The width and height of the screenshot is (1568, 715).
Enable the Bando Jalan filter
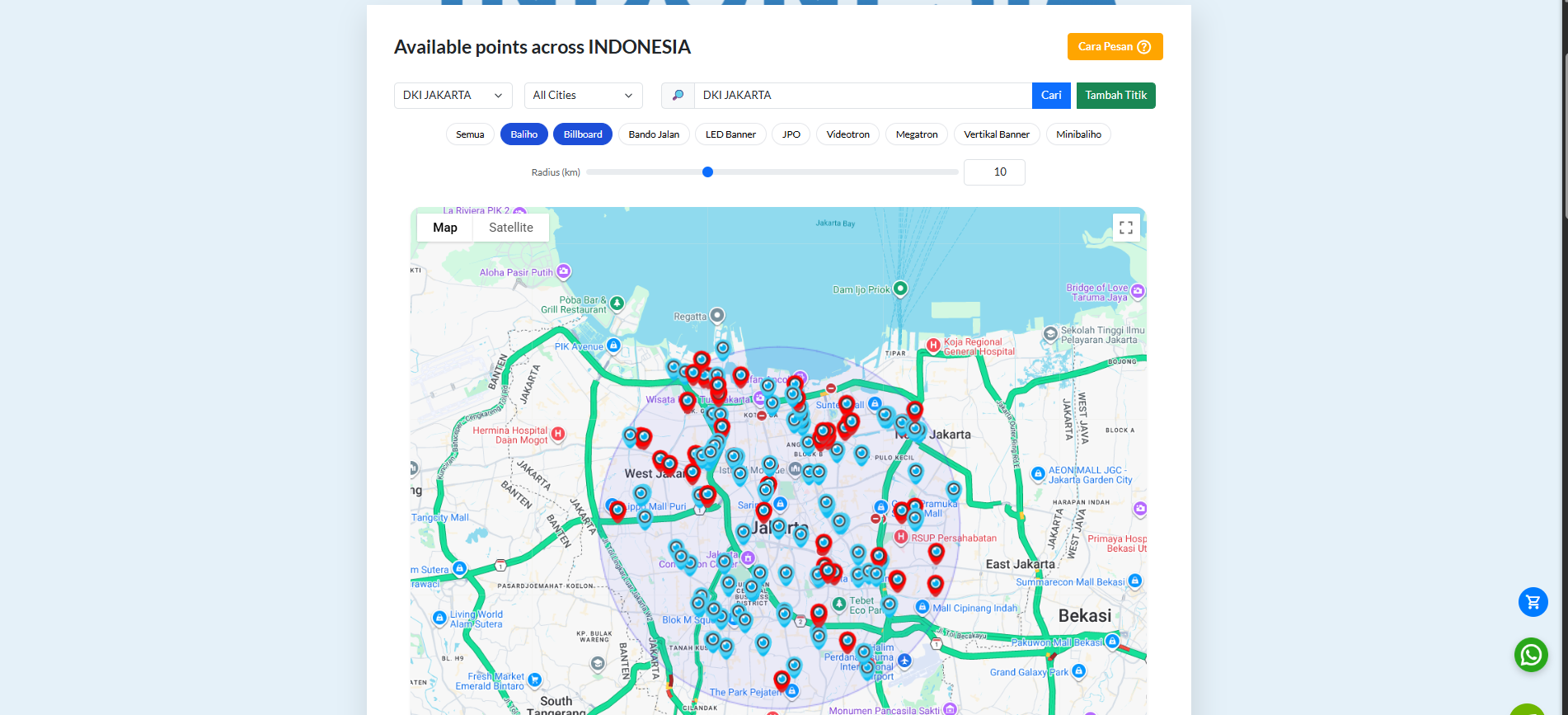[x=654, y=134]
